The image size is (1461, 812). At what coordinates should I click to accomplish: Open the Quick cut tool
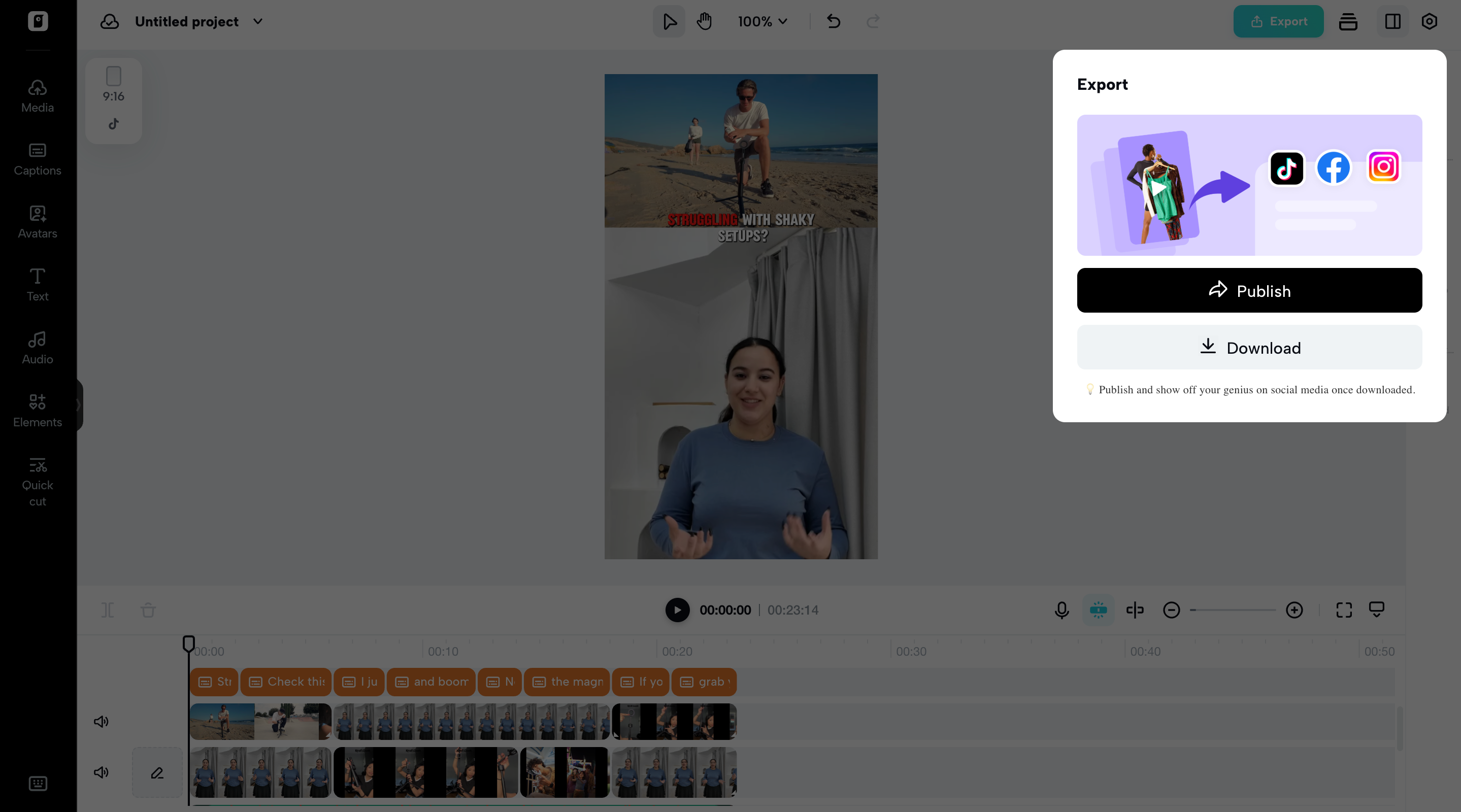coord(37,481)
